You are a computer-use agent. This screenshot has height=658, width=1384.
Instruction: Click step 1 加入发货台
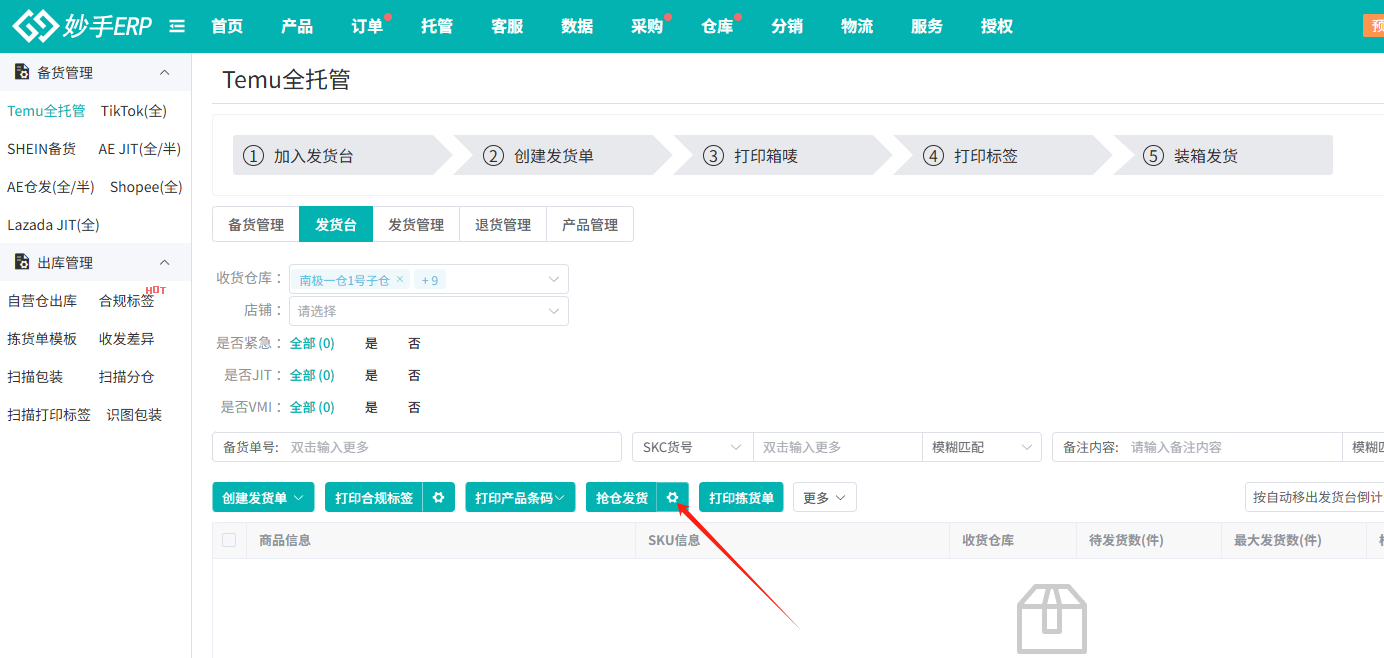click(x=342, y=156)
